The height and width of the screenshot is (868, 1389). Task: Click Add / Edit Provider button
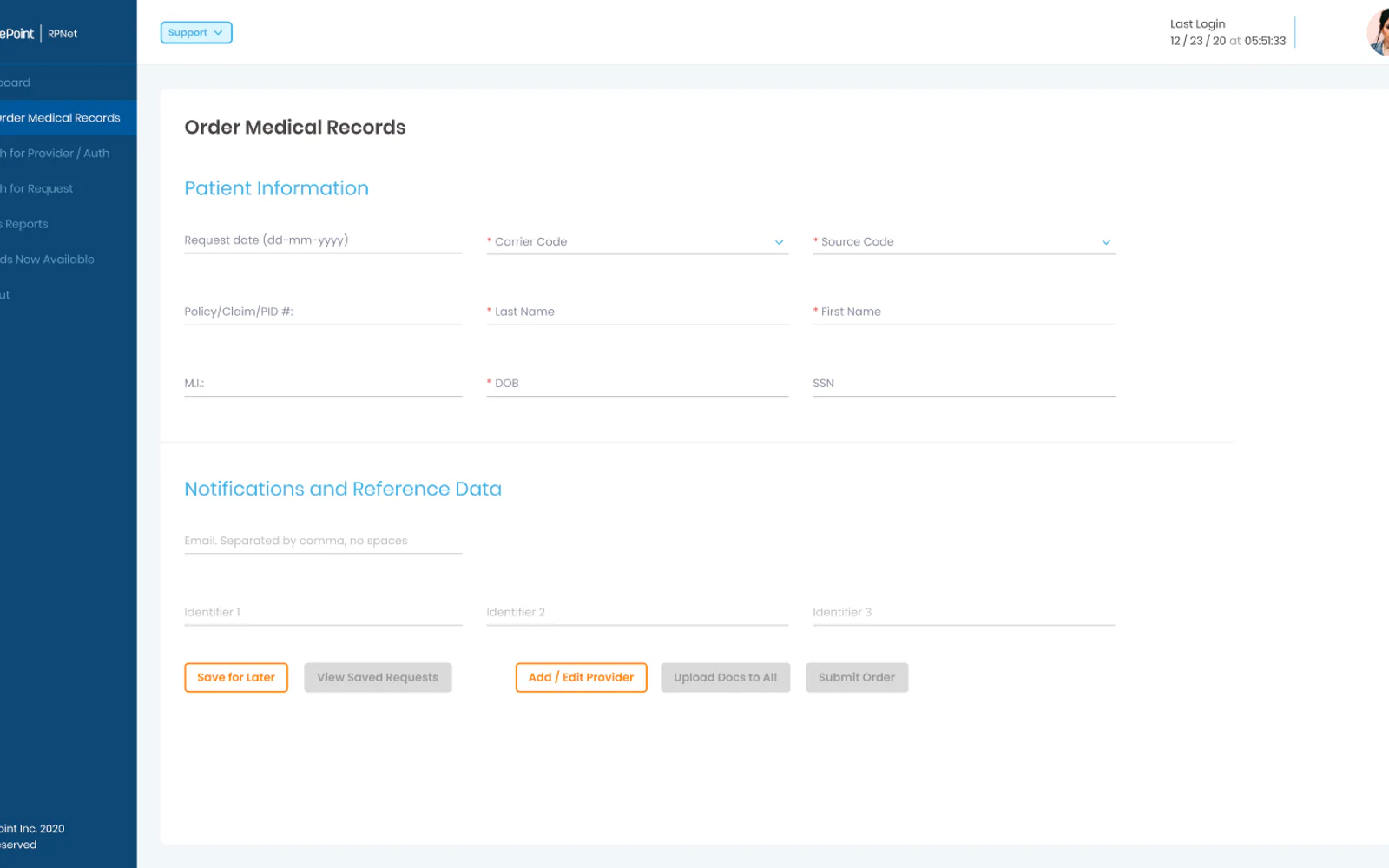click(x=582, y=678)
